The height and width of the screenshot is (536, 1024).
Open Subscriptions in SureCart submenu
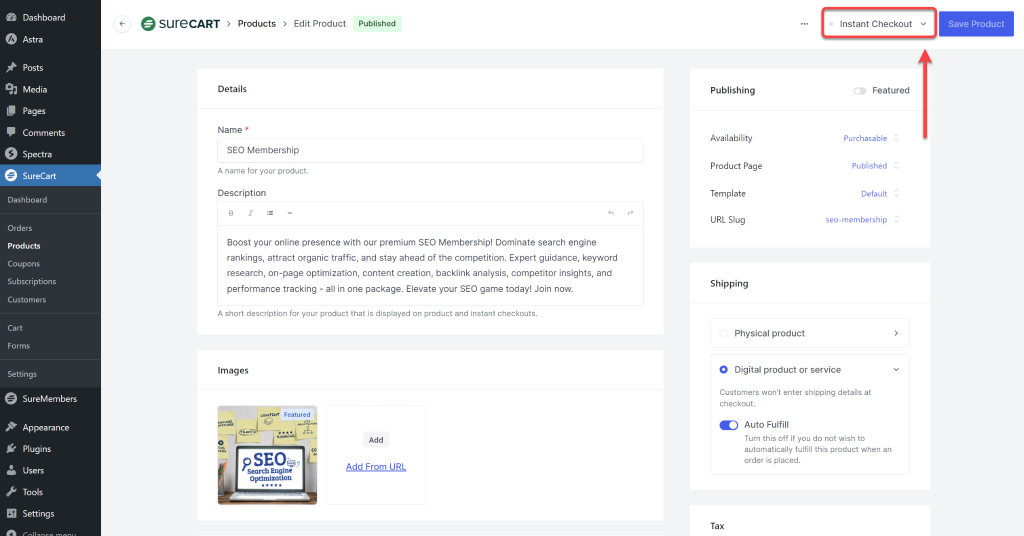(32, 281)
